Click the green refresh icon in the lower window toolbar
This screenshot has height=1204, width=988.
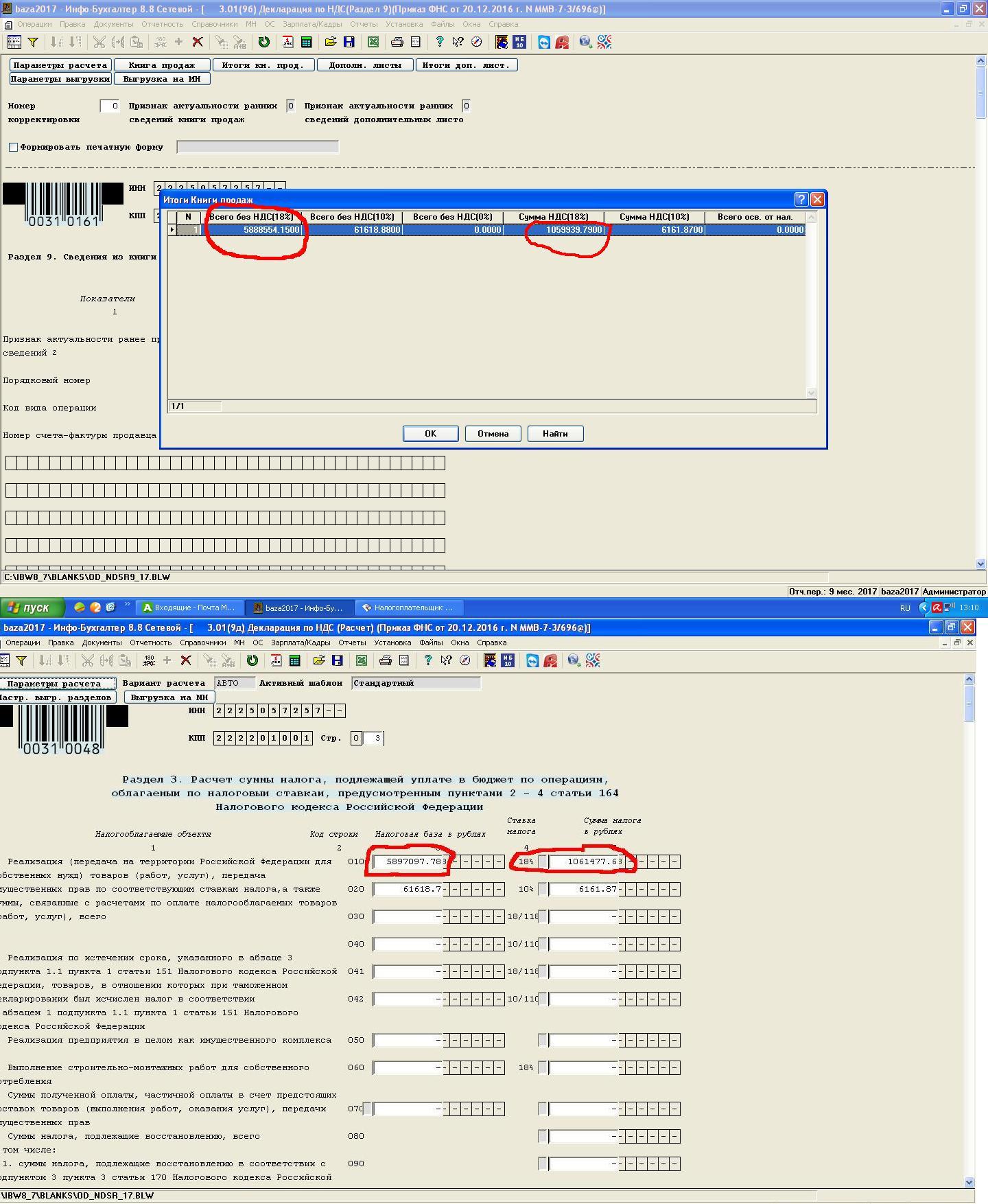point(252,660)
